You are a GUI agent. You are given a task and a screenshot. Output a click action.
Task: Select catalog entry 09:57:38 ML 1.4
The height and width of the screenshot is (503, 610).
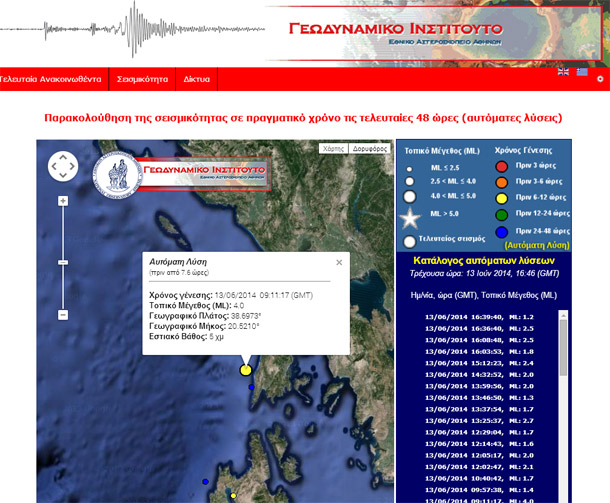click(479, 490)
